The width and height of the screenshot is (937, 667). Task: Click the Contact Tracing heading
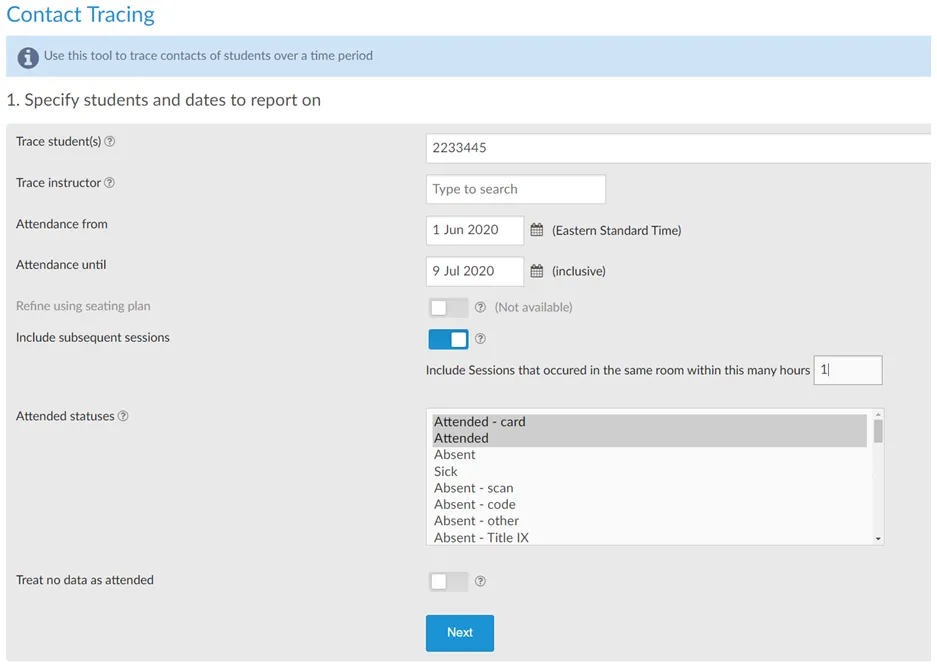(81, 14)
